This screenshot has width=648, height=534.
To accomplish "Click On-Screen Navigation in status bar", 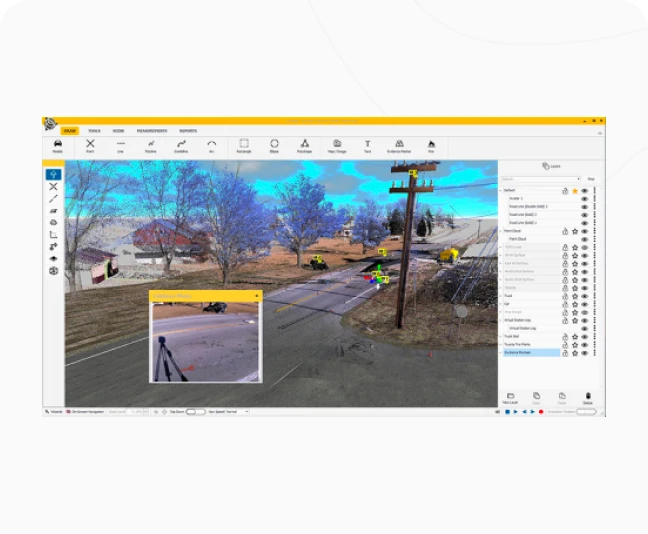I will pos(85,412).
